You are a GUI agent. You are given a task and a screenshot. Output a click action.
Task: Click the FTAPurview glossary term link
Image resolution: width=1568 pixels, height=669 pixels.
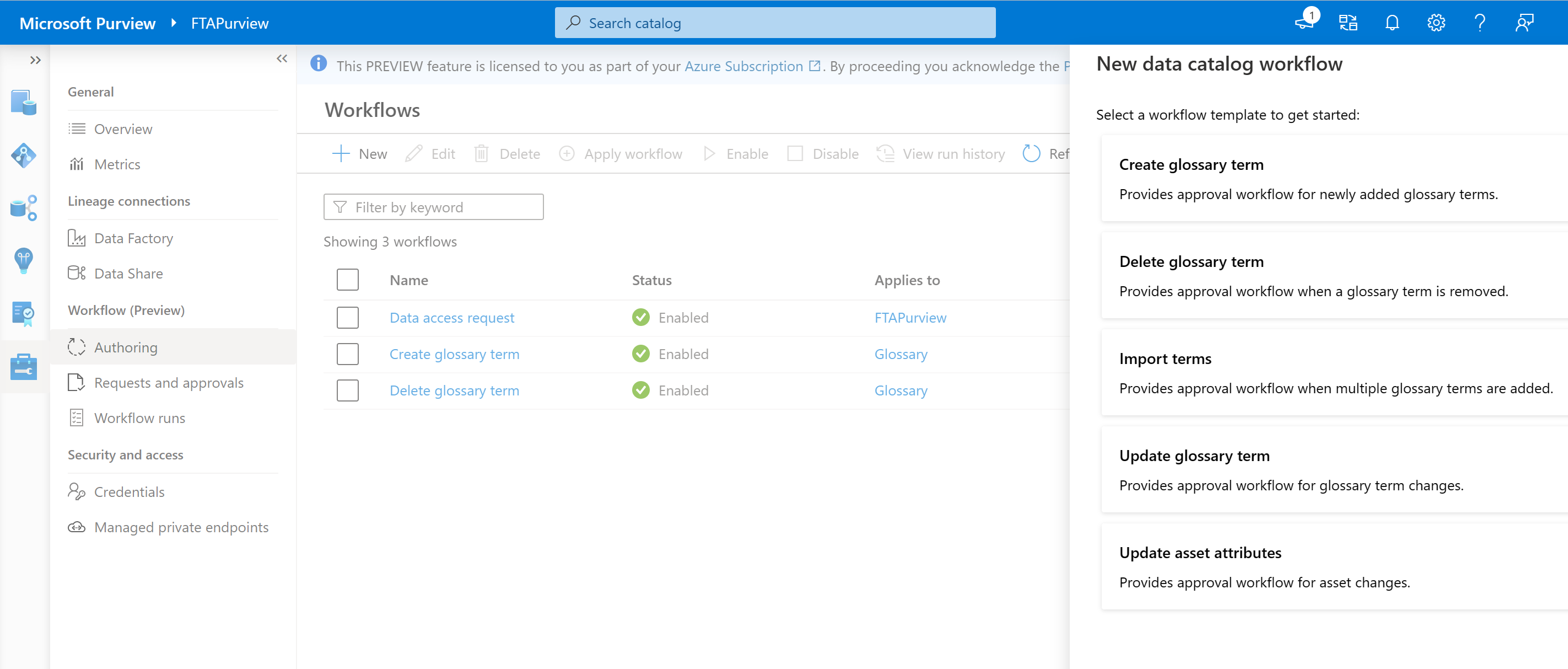tap(909, 317)
